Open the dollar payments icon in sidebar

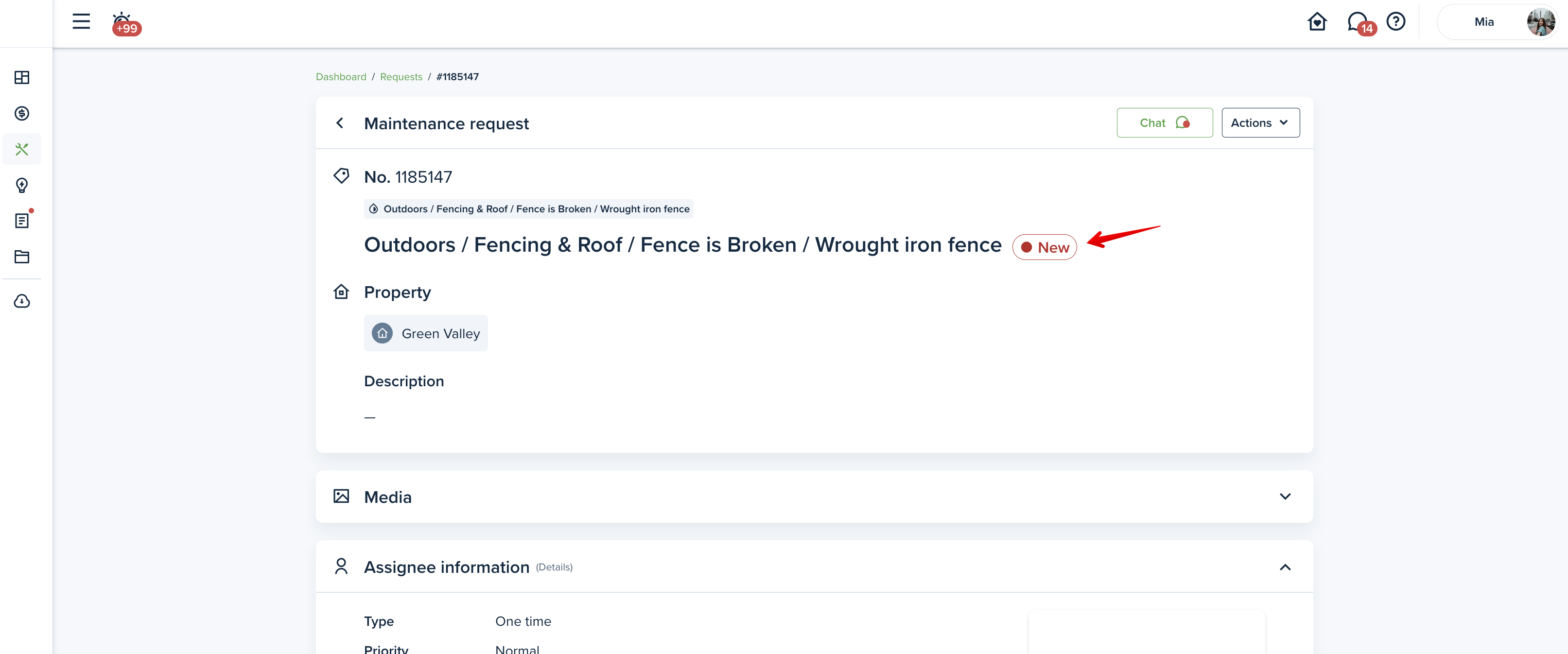[x=22, y=113]
